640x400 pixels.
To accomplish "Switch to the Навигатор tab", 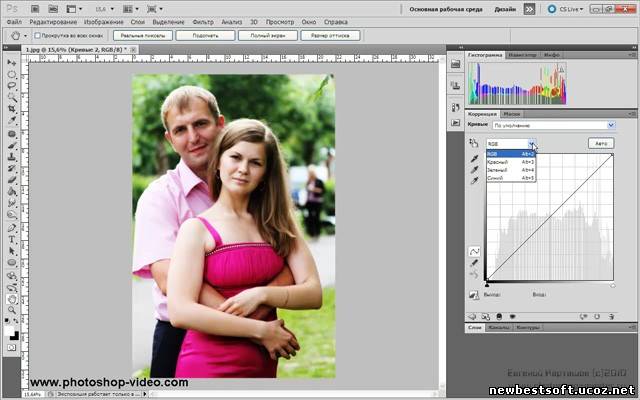I will coord(523,55).
